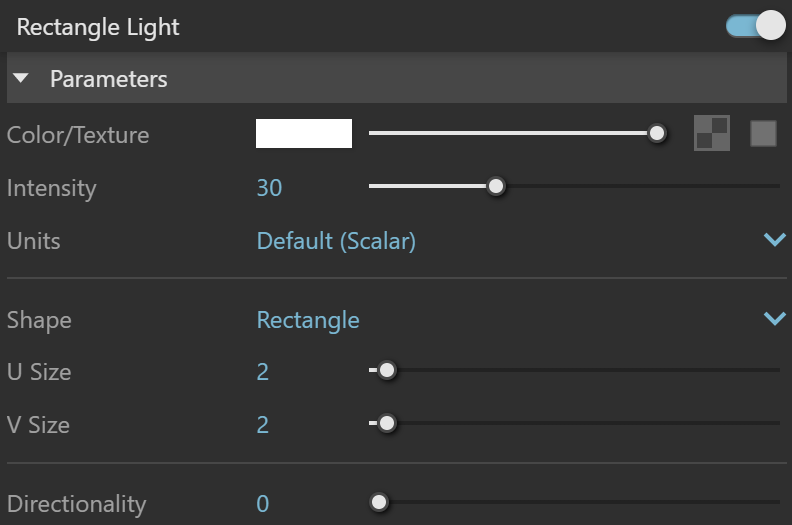
Task: Click the Intensity slider knob
Action: (496, 186)
